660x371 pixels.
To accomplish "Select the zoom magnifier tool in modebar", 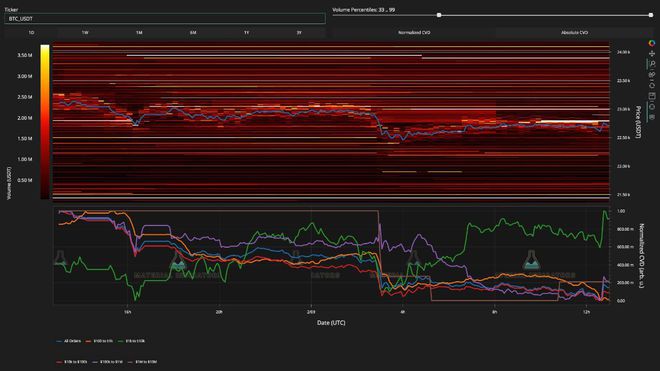I will (652, 64).
